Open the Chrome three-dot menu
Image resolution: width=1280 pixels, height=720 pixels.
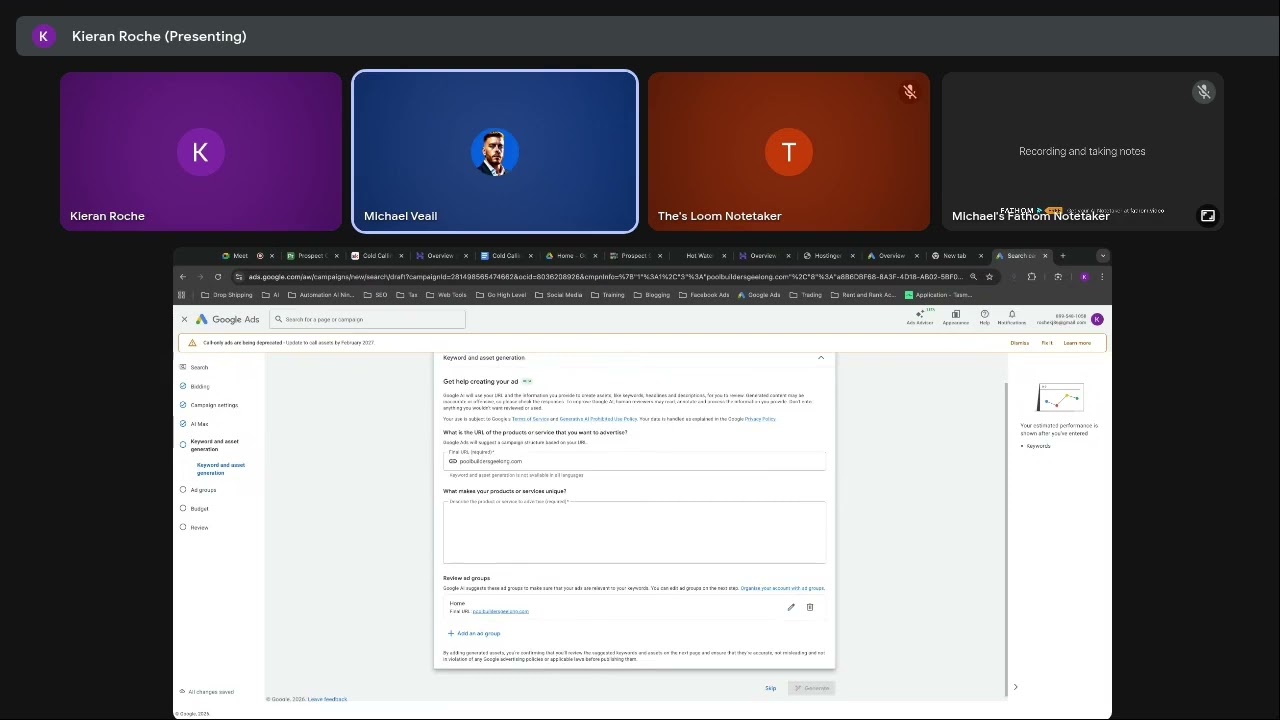tap(1102, 277)
